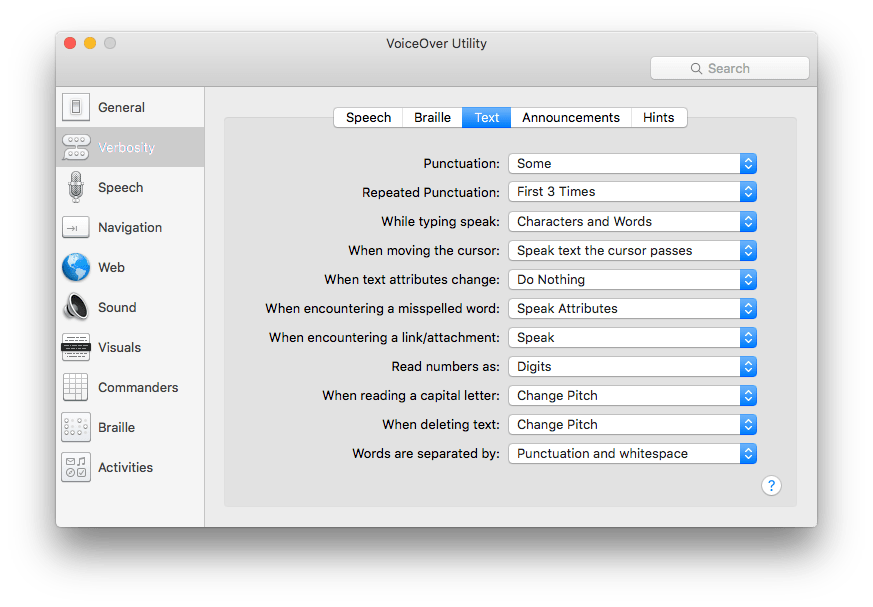Open the Braille dots icon in sidebar
Viewport: 873px width, 607px height.
pos(76,427)
